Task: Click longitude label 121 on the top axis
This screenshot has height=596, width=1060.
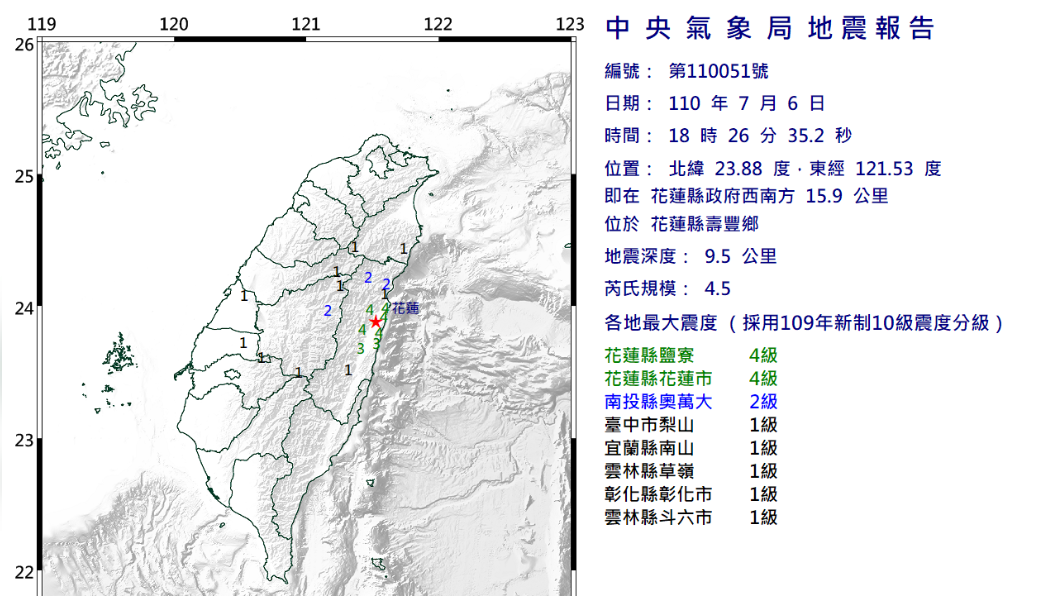Action: (x=306, y=24)
